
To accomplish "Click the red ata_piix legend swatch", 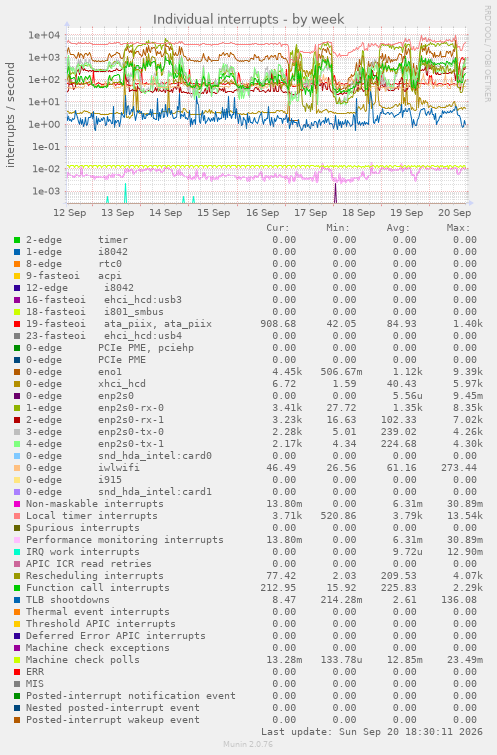I will pyautogui.click(x=17, y=324).
